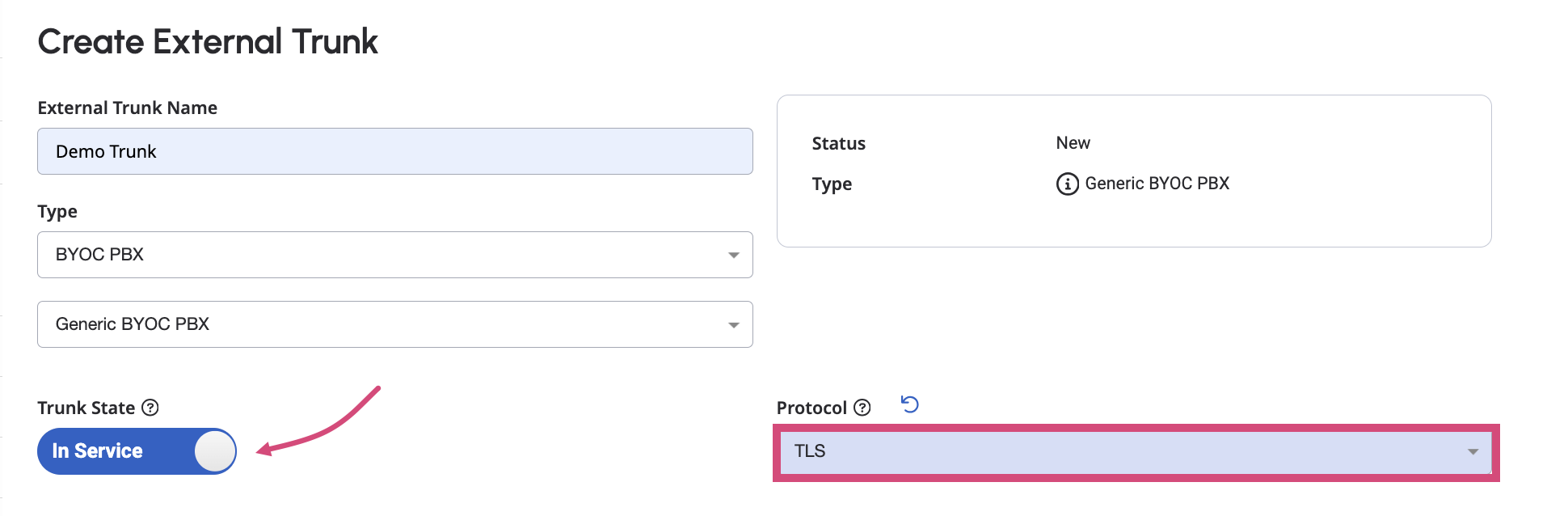Image resolution: width=1568 pixels, height=516 pixels.
Task: Click the New status value
Action: [x=1073, y=143]
